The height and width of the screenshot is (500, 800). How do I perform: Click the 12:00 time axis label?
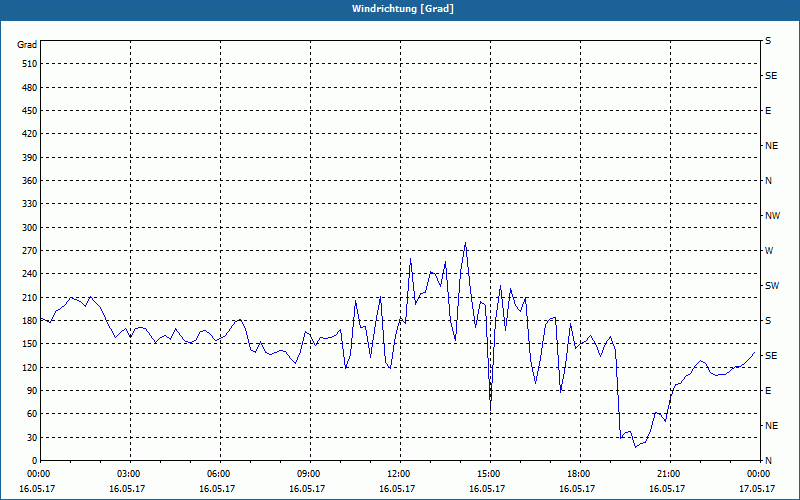[400, 474]
